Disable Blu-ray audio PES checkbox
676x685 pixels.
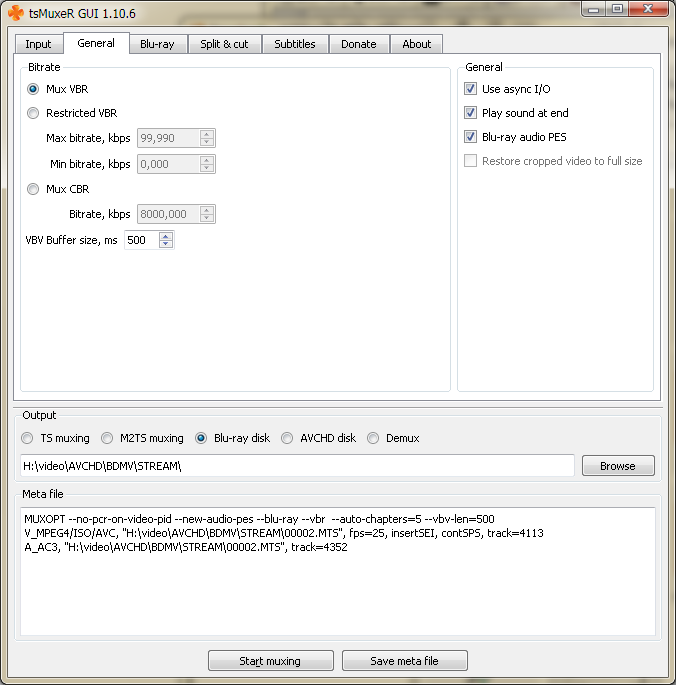pyautogui.click(x=470, y=137)
